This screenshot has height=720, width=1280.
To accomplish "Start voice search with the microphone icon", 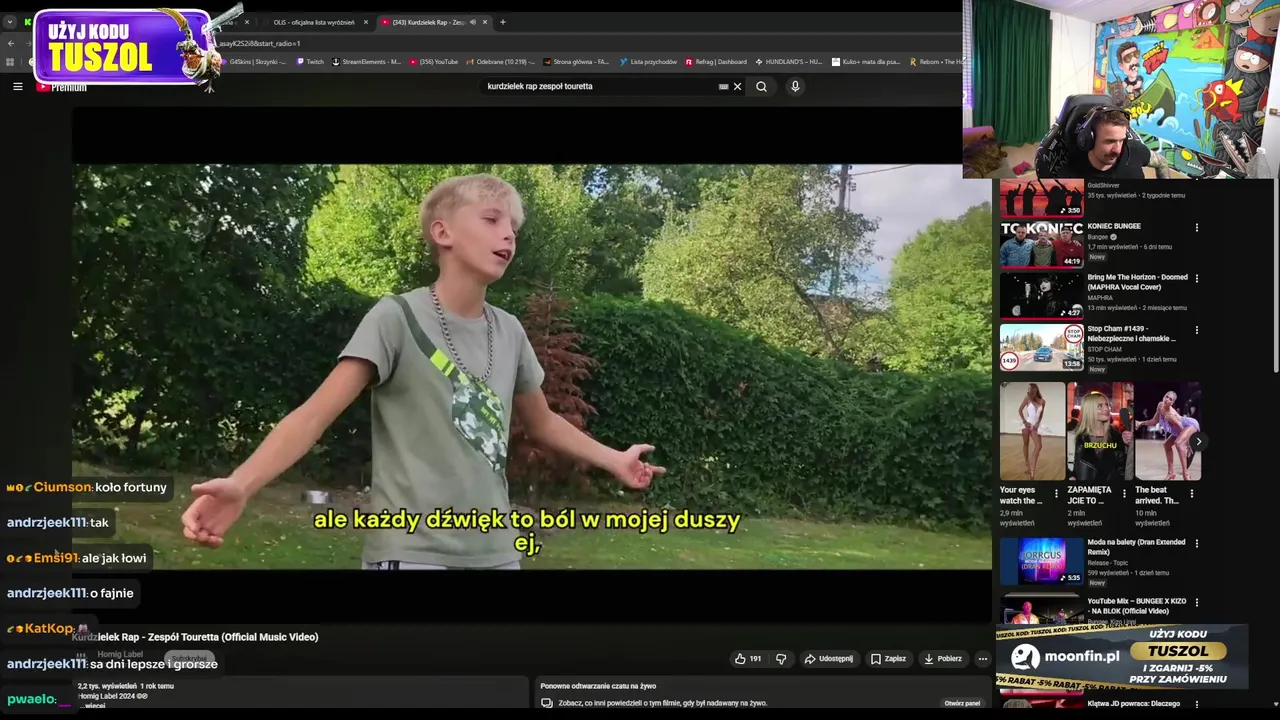I will (795, 86).
